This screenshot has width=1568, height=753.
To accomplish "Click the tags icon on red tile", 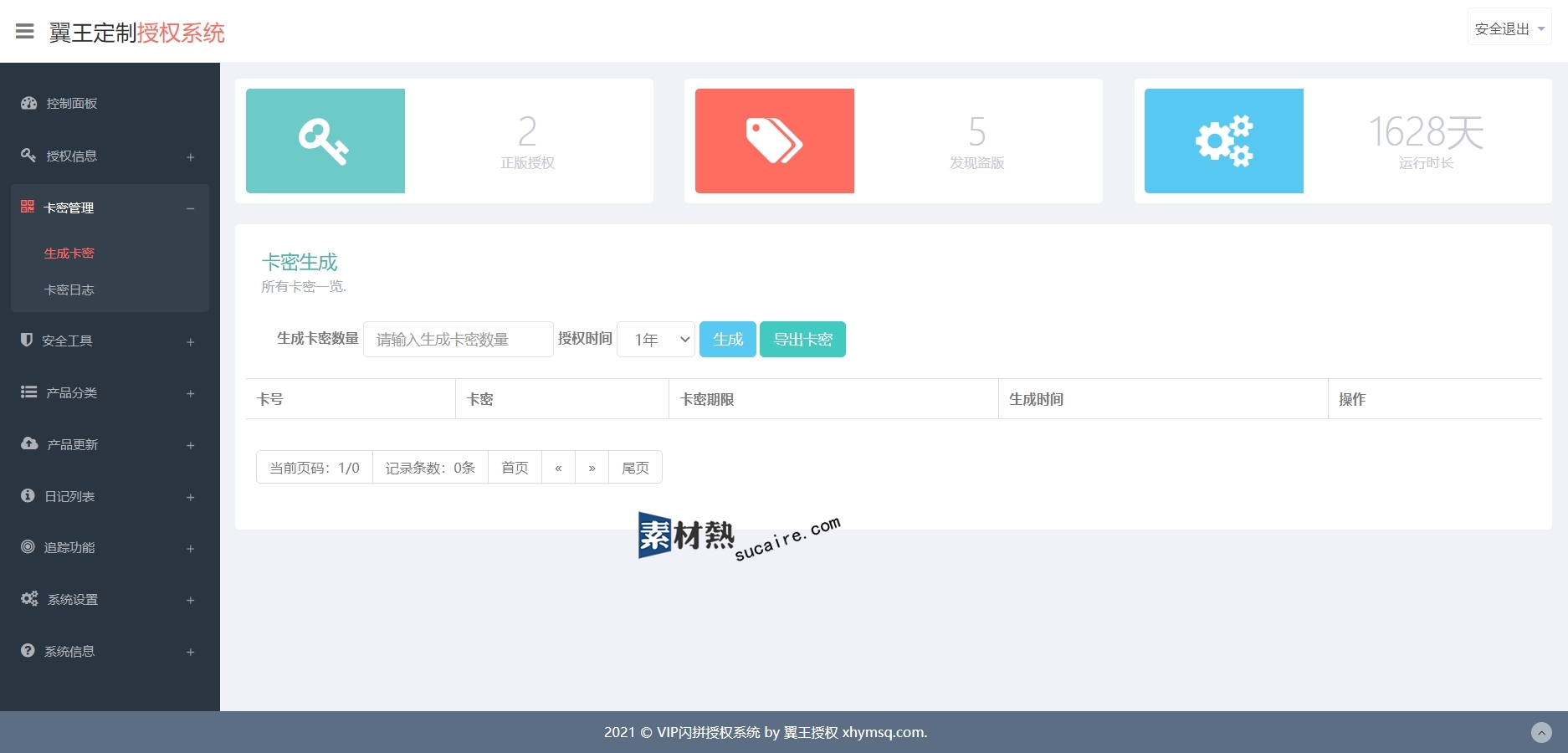I will pyautogui.click(x=774, y=141).
